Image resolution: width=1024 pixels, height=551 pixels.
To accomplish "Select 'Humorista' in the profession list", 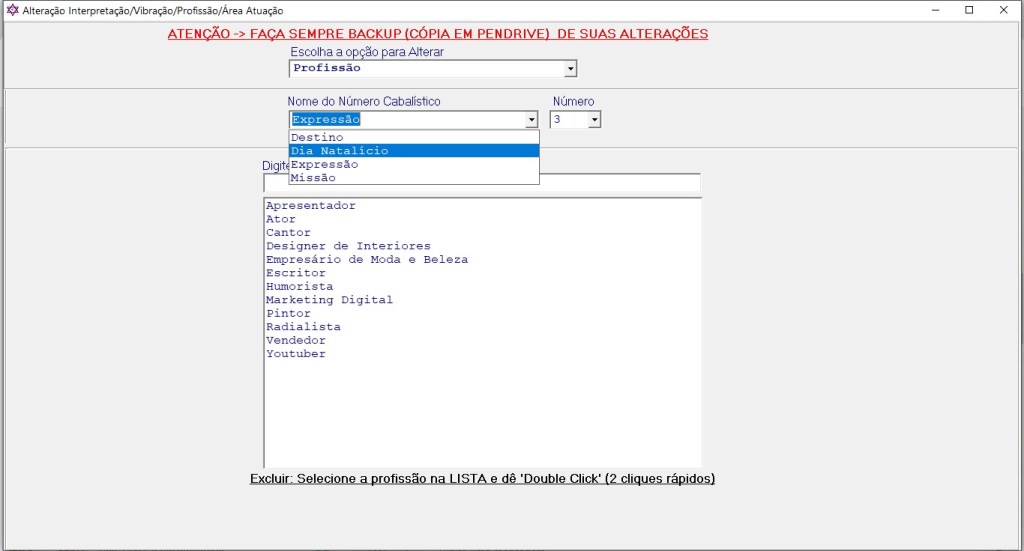I will pos(299,287).
